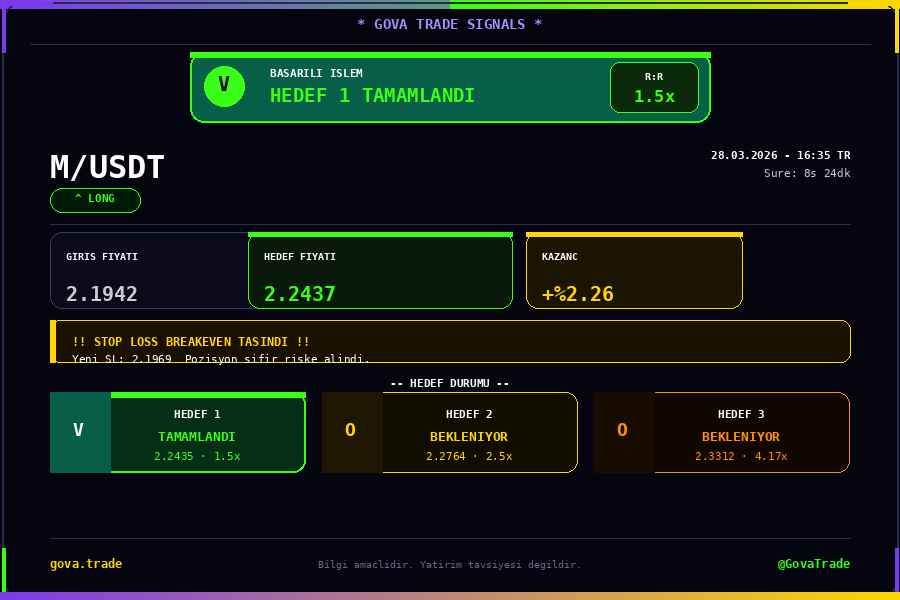Image resolution: width=900 pixels, height=600 pixels.
Task: Click the Yeni SL: 2.1969 line
Action: tap(221, 358)
